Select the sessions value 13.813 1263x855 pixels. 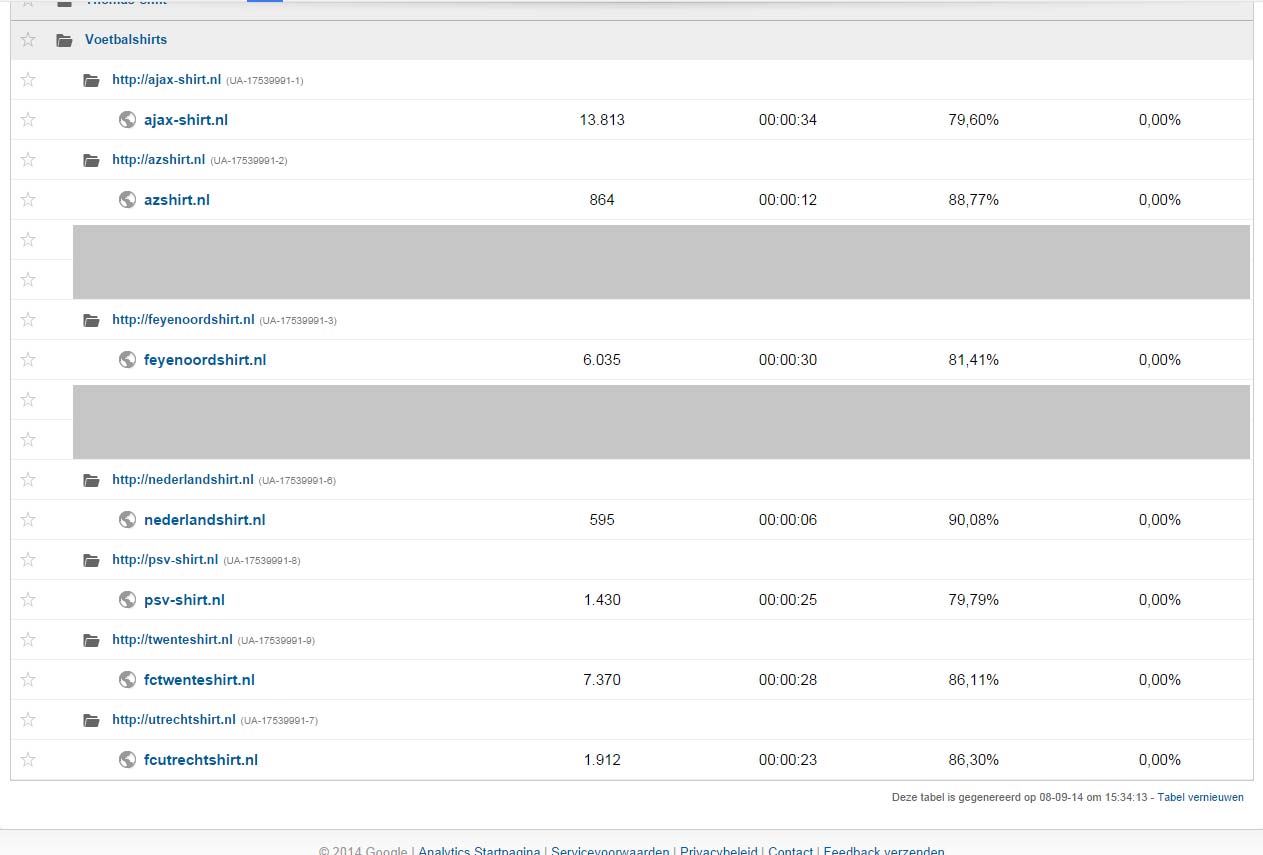click(602, 120)
